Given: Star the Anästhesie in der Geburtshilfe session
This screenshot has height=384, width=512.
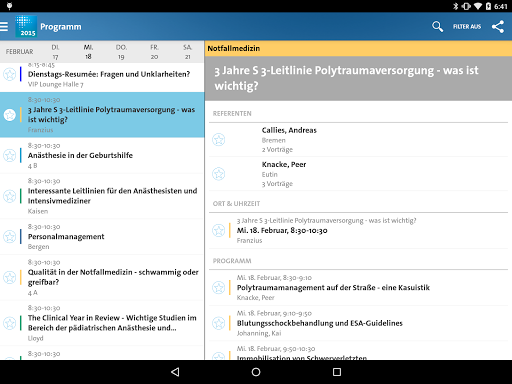Looking at the screenshot, I should (x=10, y=155).
